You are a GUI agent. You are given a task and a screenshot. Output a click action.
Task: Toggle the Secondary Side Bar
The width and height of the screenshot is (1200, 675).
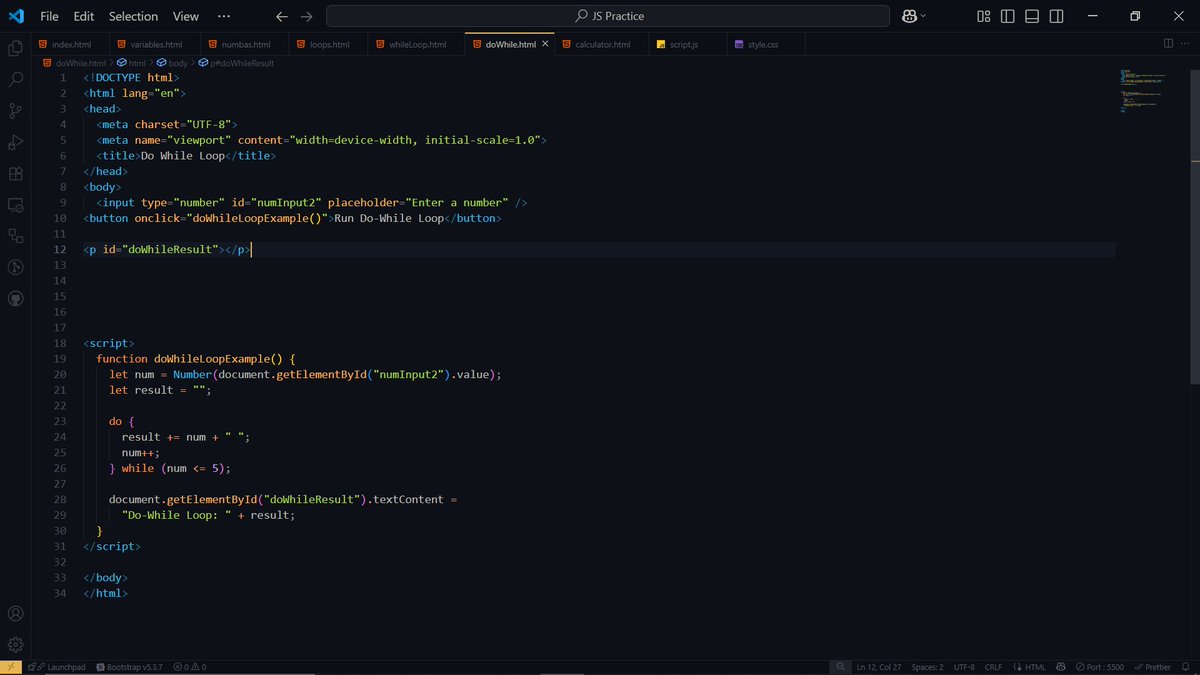pyautogui.click(x=1056, y=16)
